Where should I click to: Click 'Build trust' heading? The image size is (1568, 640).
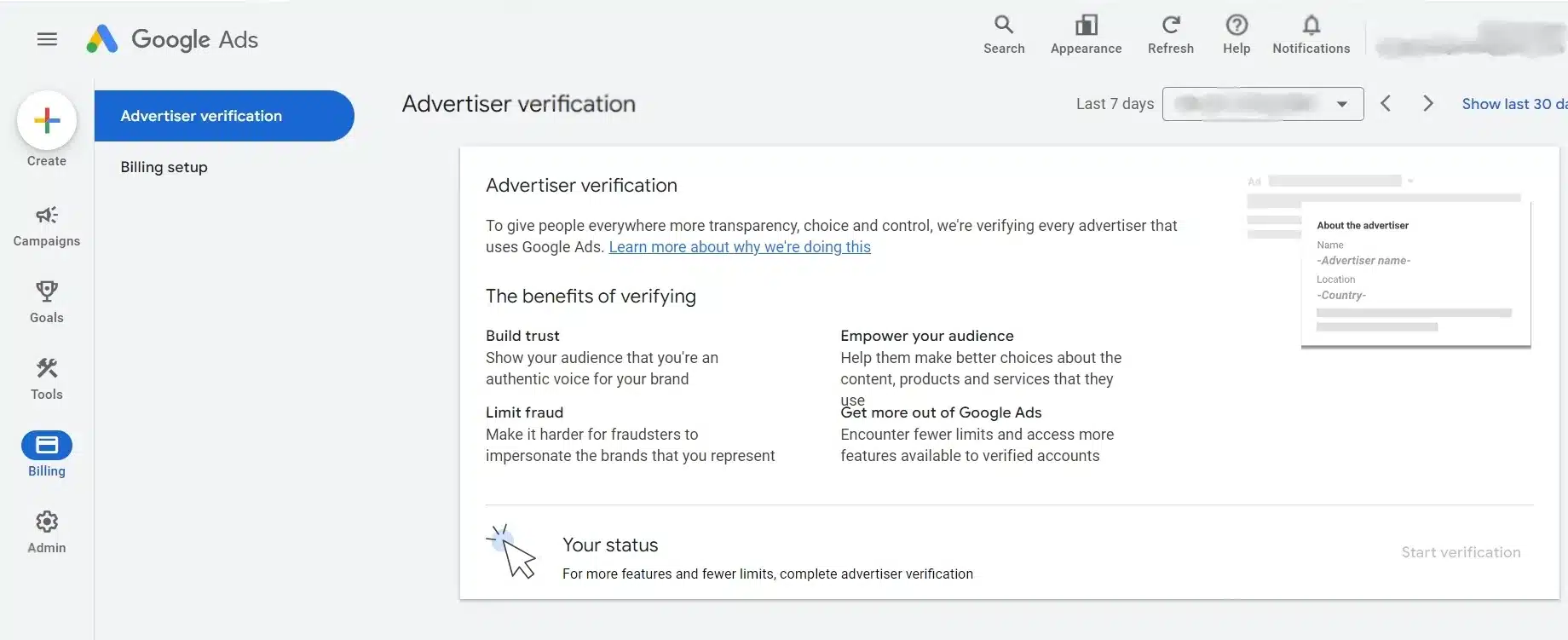click(x=522, y=336)
